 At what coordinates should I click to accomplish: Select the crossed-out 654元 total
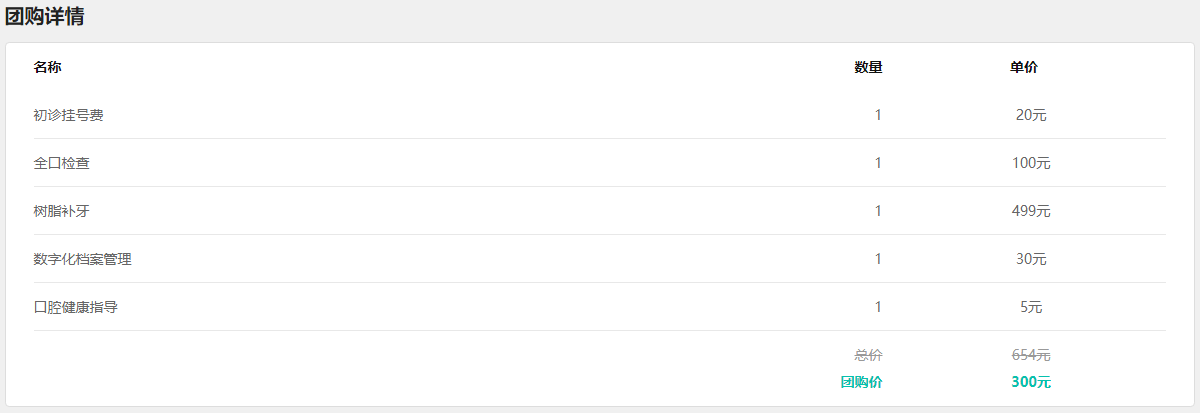coord(1031,355)
